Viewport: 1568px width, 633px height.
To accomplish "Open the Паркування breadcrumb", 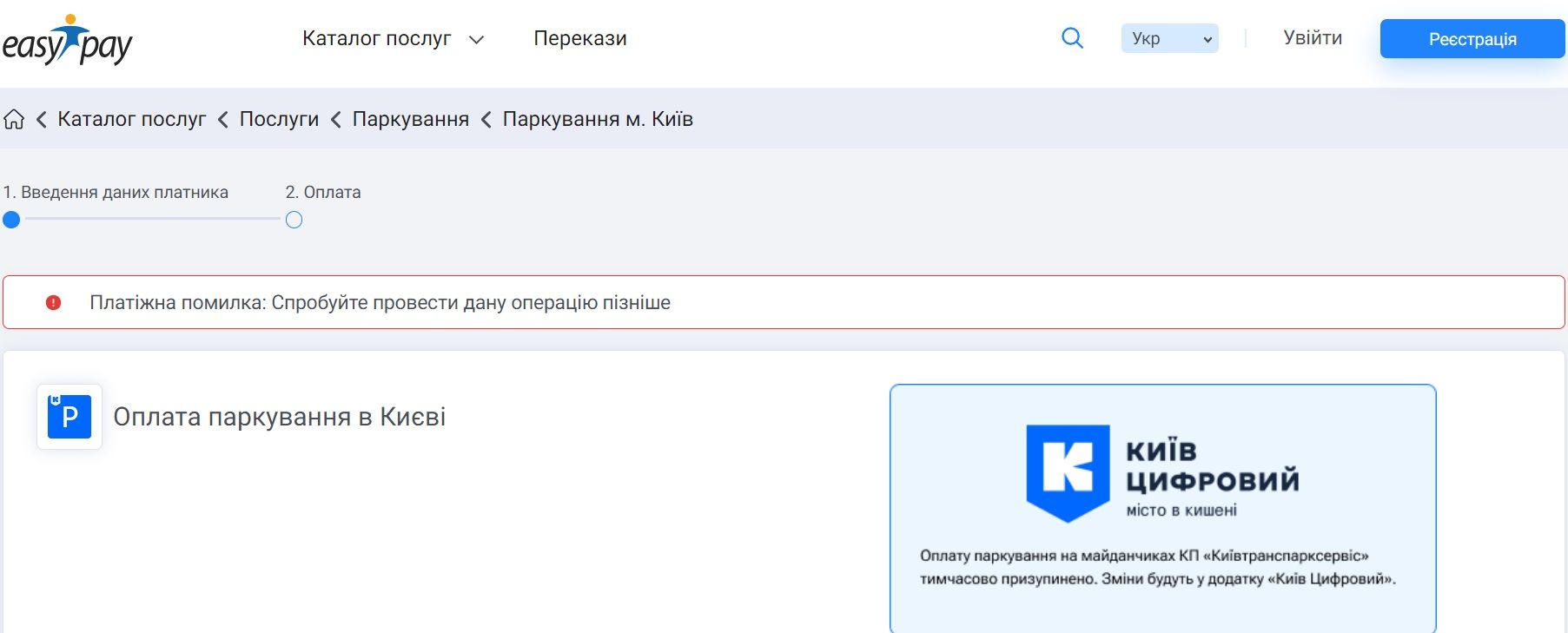I will tap(410, 119).
